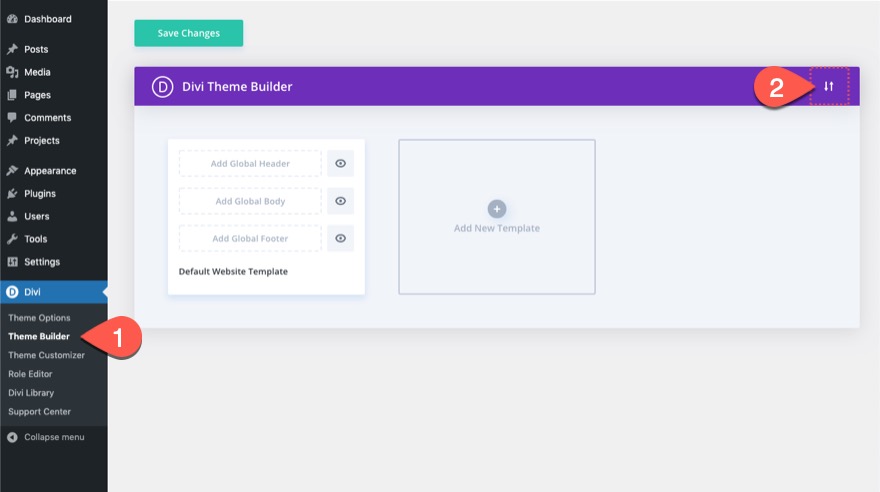Click the Pages stacked-sheets icon
Viewport: 880px width, 492px height.
pos(12,95)
